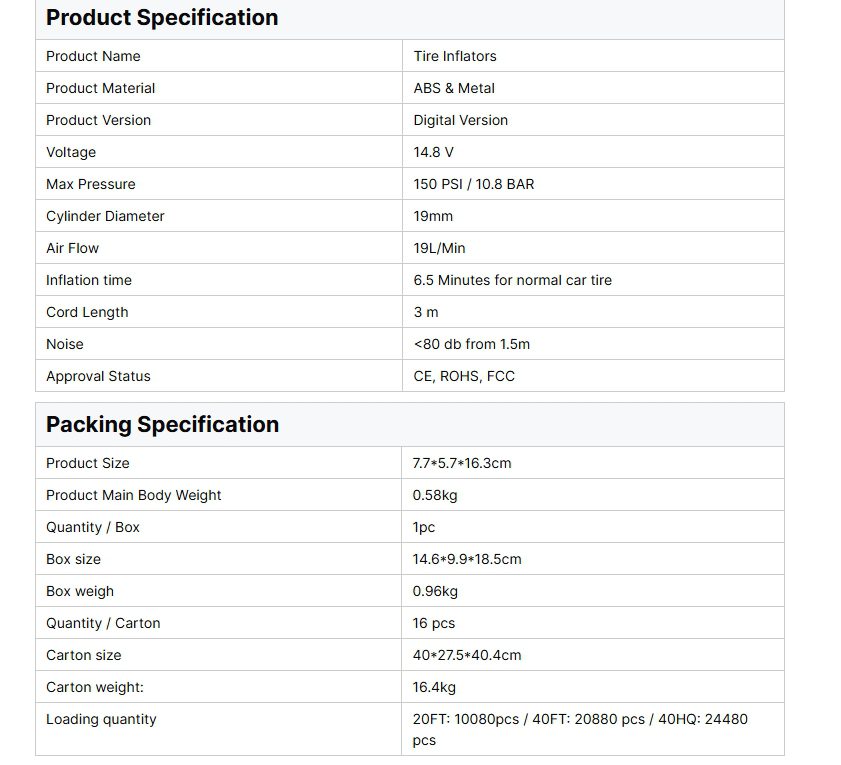
Task: Select the 14.6*9.9*18.5cm box size value
Action: (x=467, y=559)
